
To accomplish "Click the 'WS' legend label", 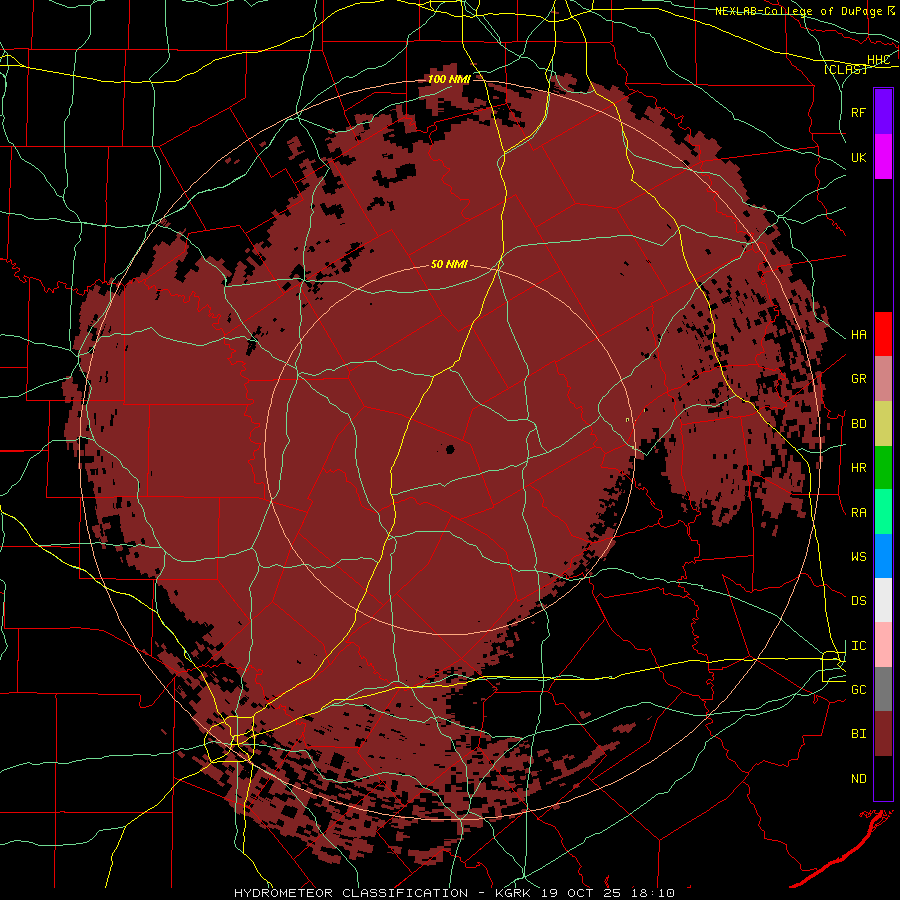I will click(x=858, y=557).
